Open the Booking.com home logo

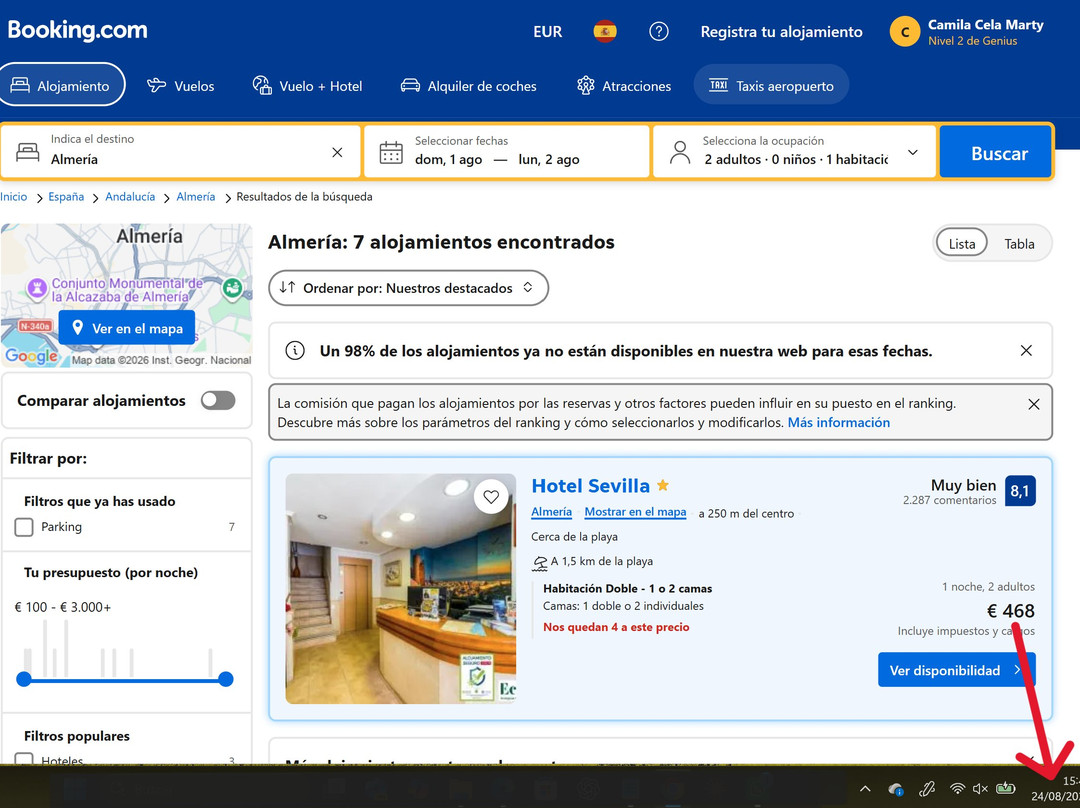click(77, 30)
